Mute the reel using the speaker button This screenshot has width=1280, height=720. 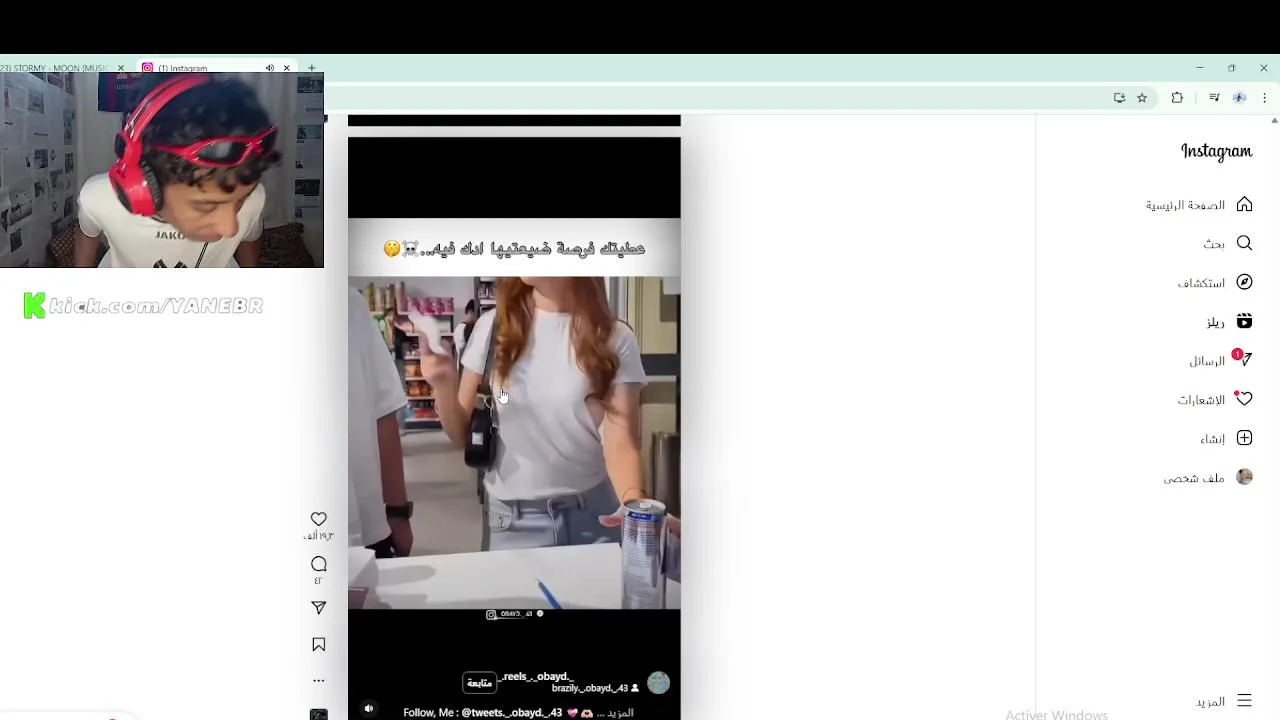[x=368, y=708]
